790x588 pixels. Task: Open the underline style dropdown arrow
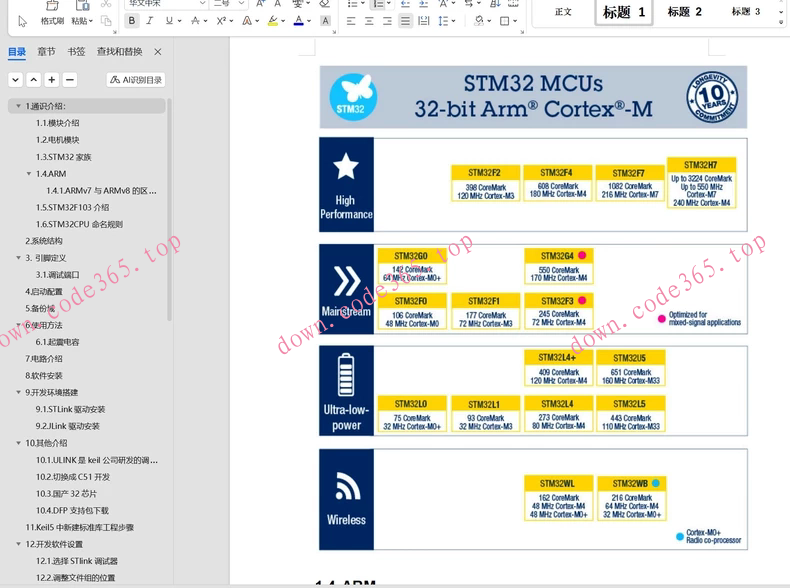[x=179, y=21]
